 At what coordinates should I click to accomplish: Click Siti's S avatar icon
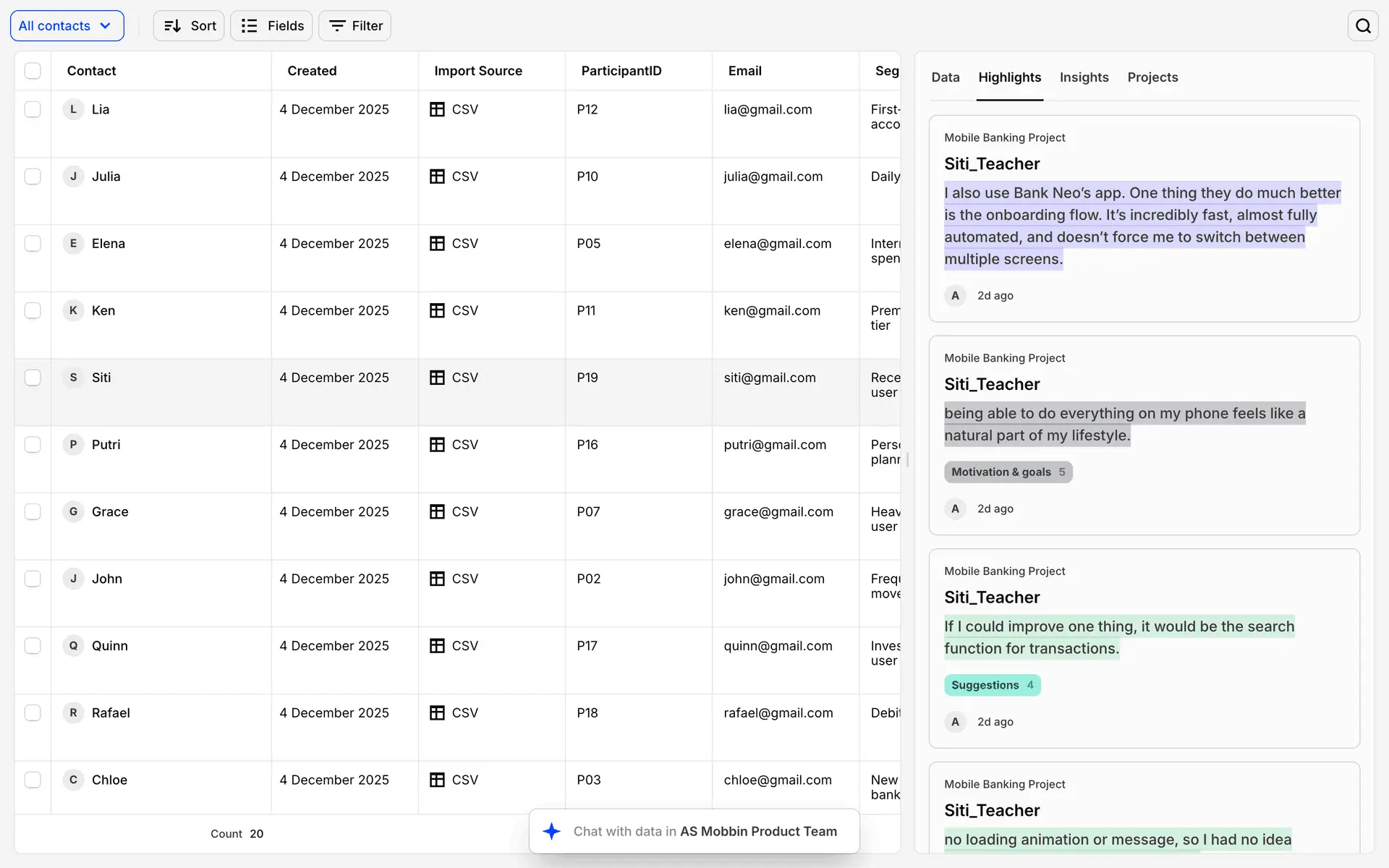(73, 378)
